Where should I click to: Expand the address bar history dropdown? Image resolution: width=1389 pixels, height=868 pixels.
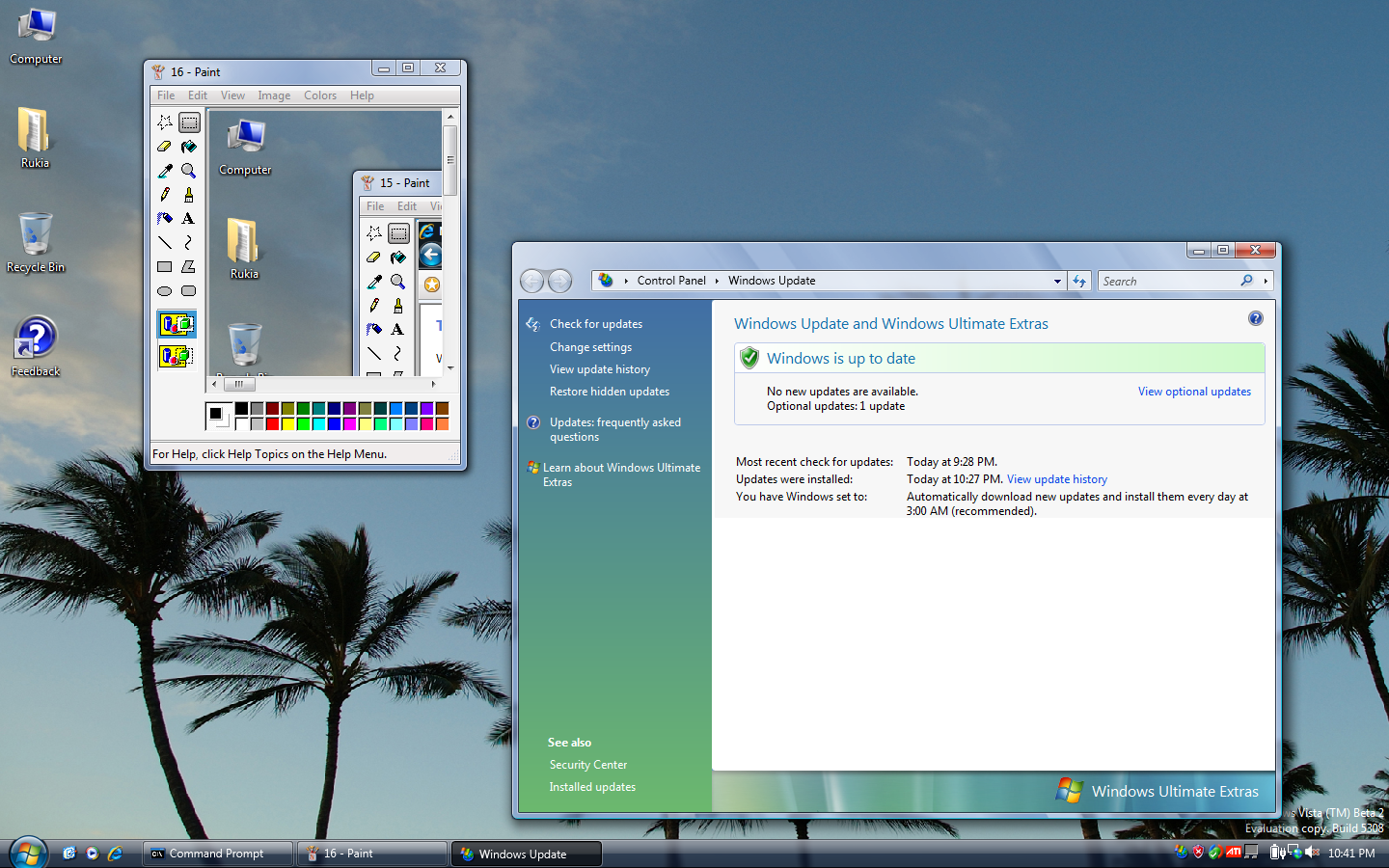pos(1057,282)
